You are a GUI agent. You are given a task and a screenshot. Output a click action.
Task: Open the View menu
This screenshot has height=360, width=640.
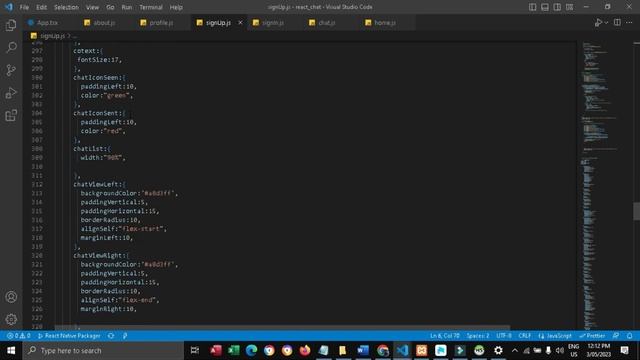click(x=92, y=7)
